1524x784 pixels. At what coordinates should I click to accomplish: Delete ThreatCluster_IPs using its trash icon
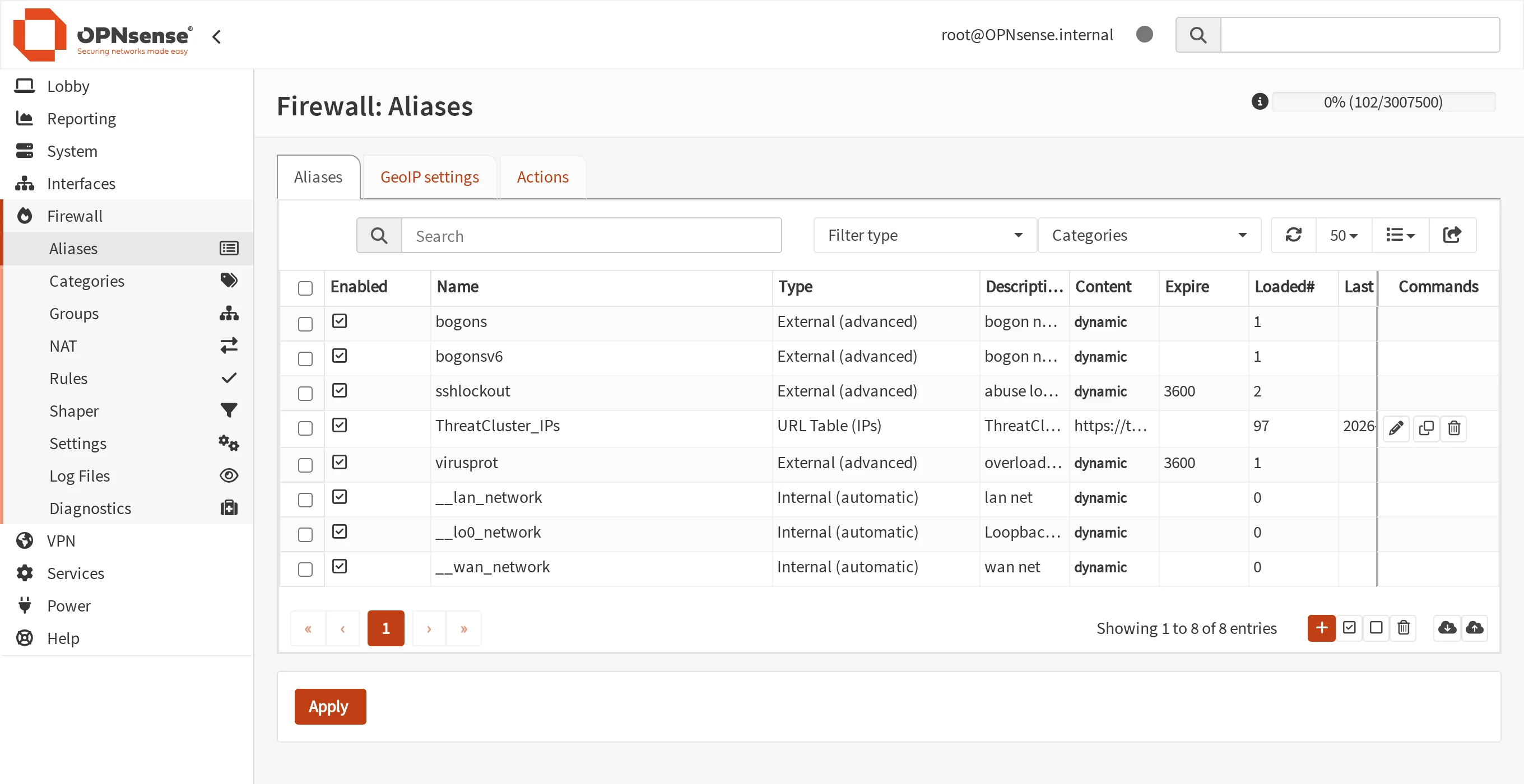pyautogui.click(x=1453, y=427)
